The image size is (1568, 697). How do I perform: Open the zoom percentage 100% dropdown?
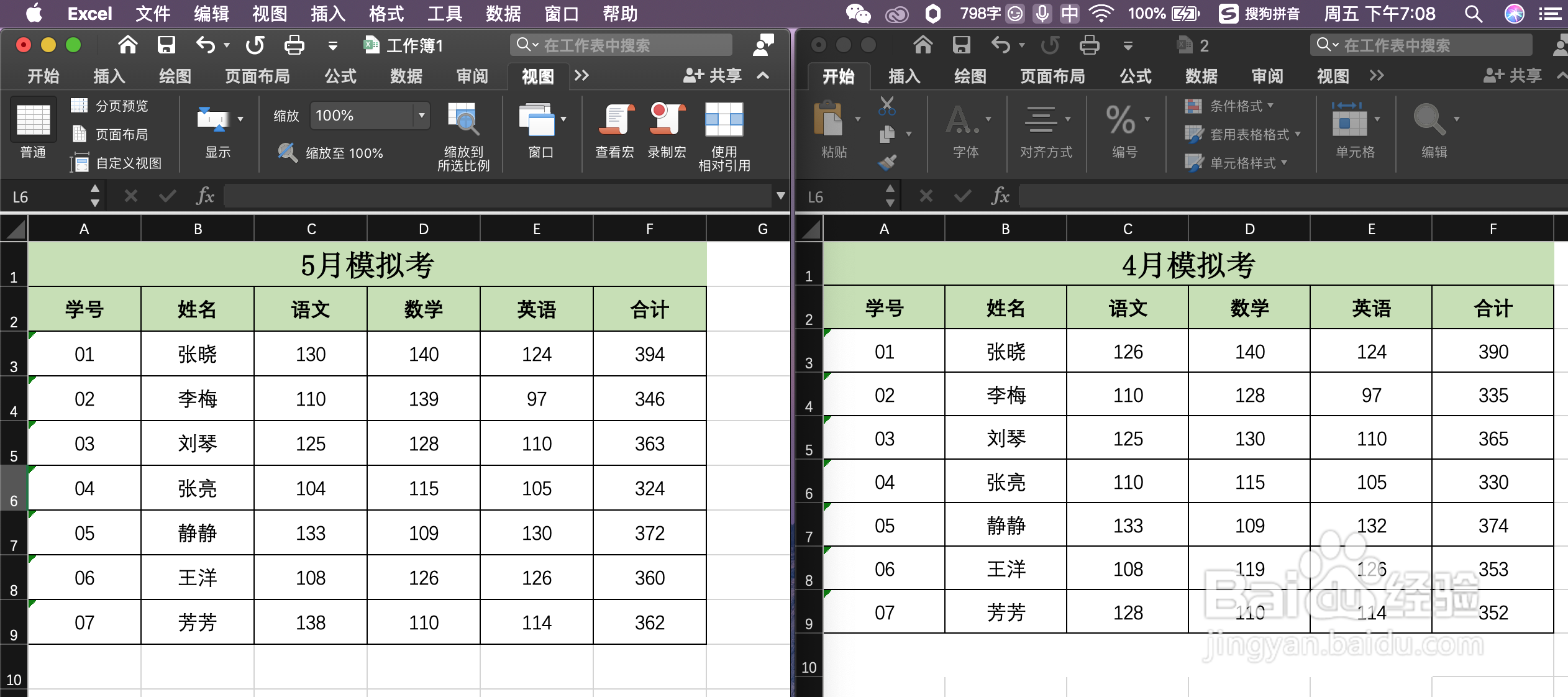pos(422,116)
